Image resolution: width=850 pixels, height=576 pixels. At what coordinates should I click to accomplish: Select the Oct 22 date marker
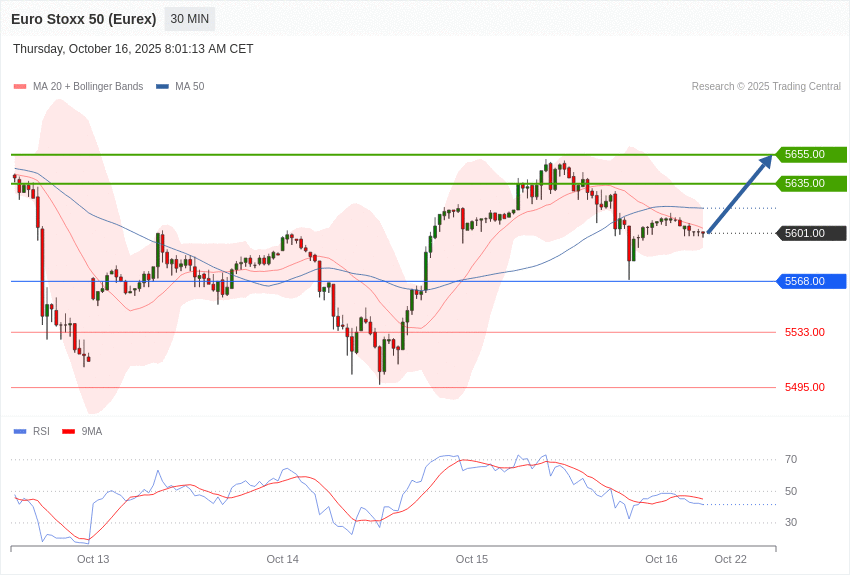(x=730, y=559)
